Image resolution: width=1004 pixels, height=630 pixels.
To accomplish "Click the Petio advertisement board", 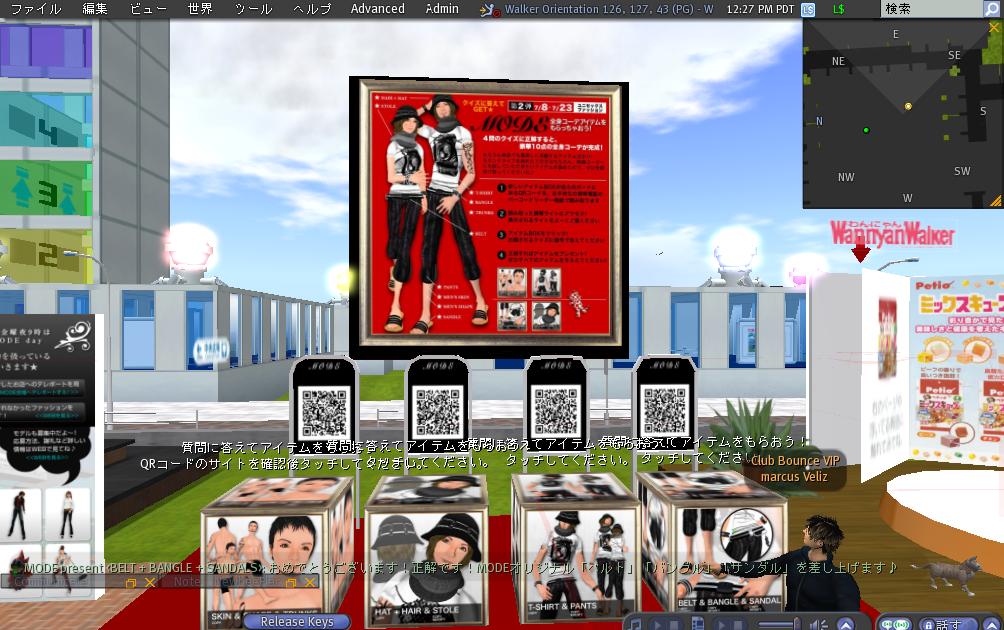I will (x=957, y=368).
